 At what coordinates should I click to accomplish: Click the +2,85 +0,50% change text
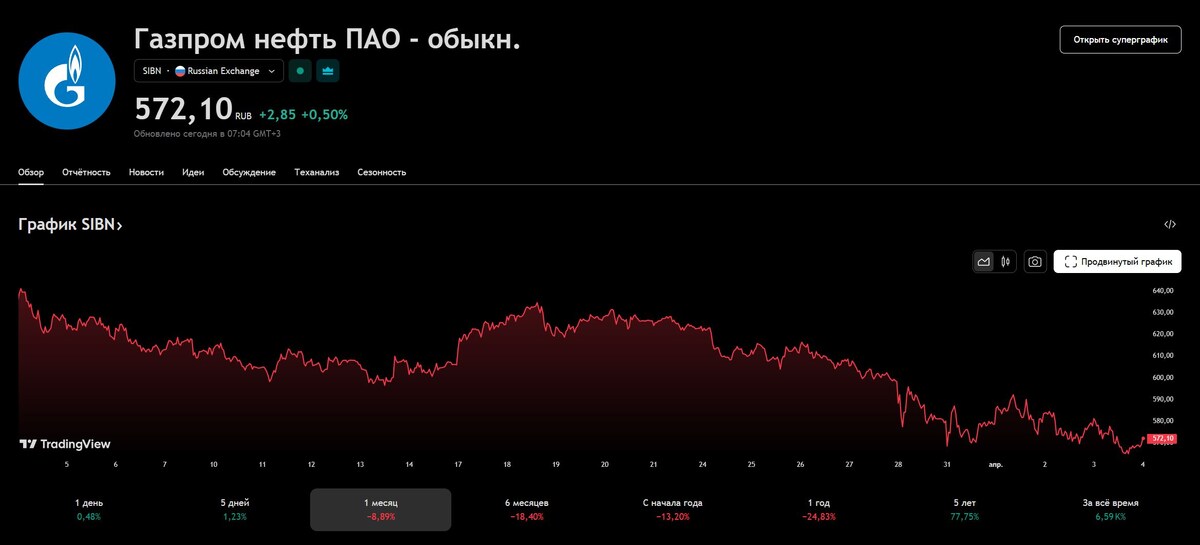click(303, 114)
